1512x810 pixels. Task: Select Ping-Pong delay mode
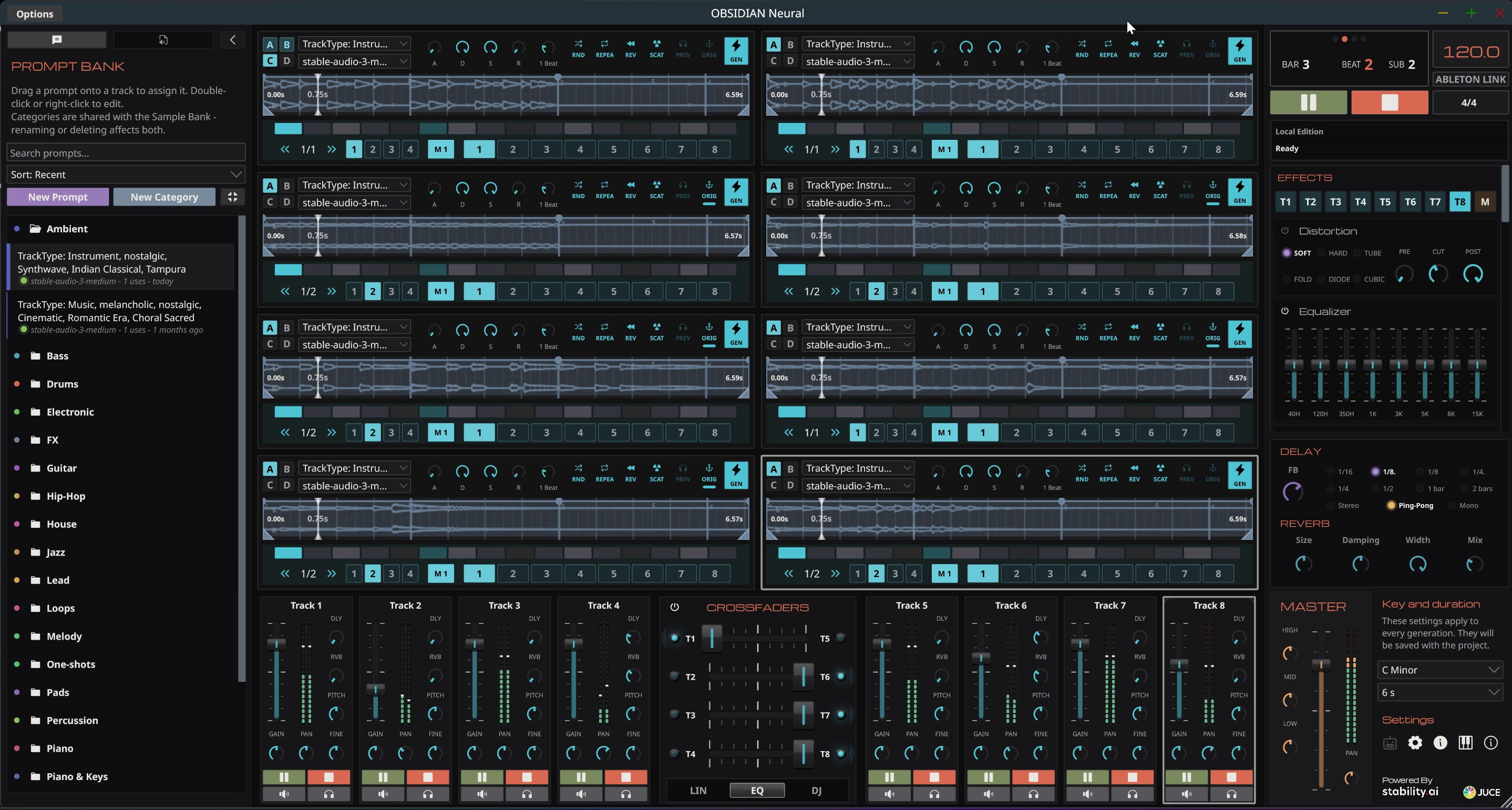point(1410,505)
